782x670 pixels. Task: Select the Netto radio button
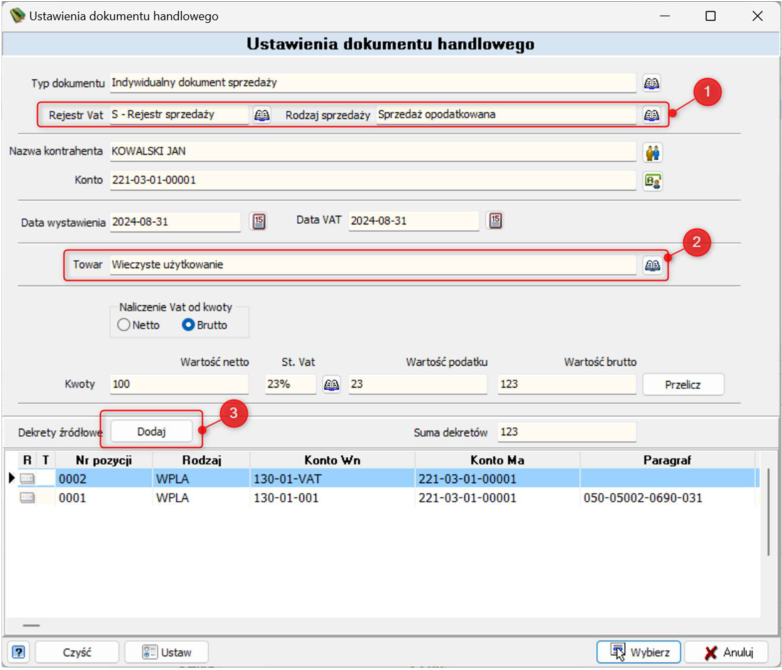124,325
